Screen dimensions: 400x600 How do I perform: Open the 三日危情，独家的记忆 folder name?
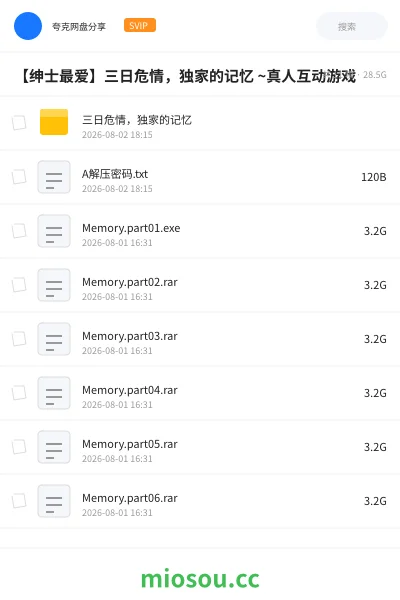[137, 120]
